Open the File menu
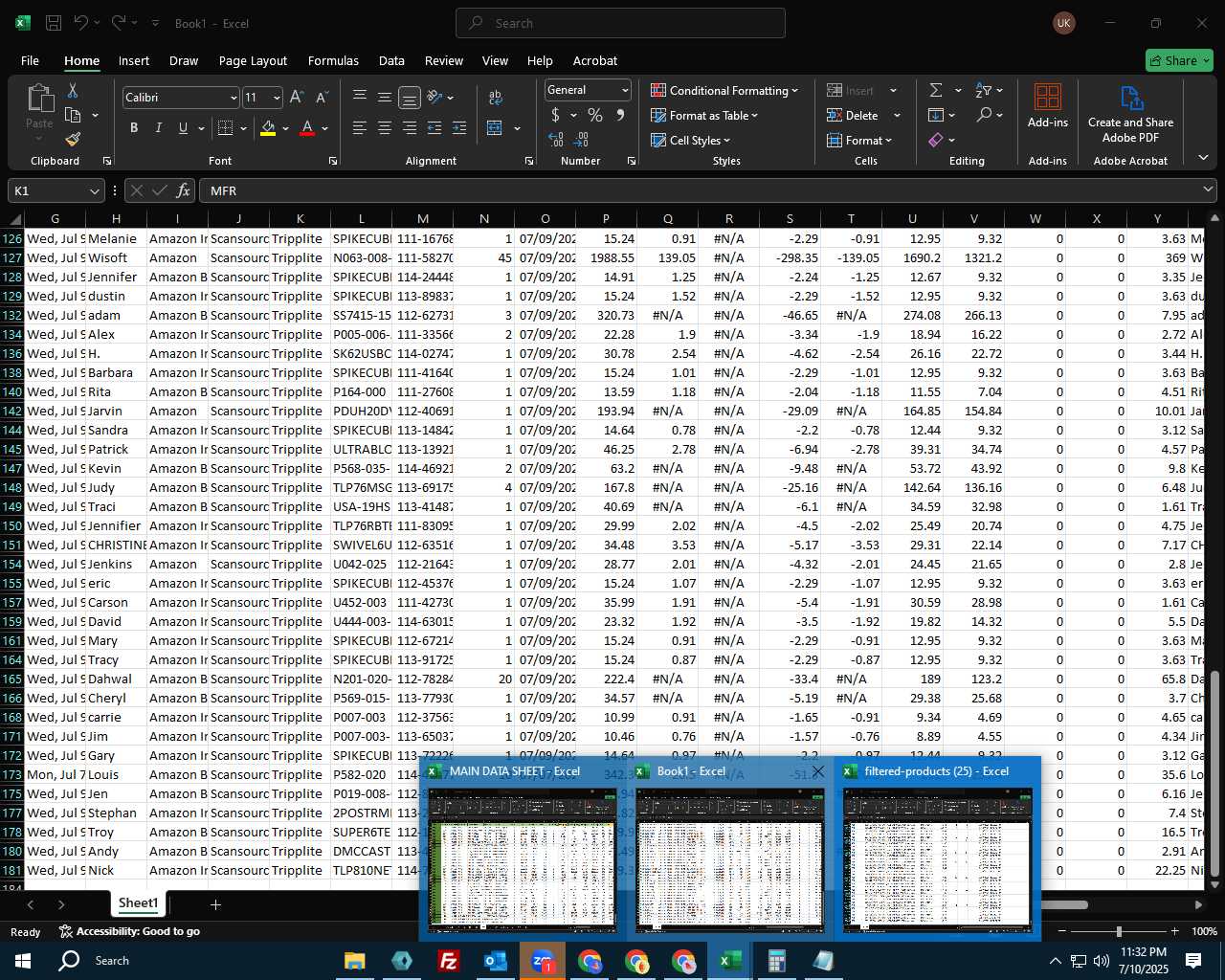The image size is (1225, 980). coord(30,60)
